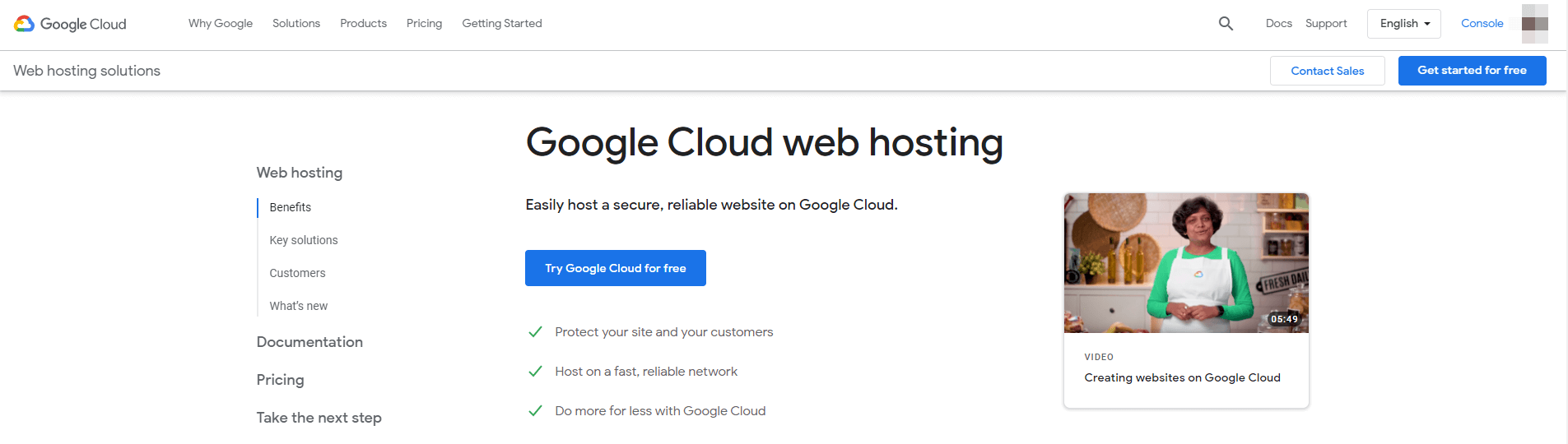1568x444 pixels.
Task: Click the Google Cloud logo
Action: click(x=71, y=24)
